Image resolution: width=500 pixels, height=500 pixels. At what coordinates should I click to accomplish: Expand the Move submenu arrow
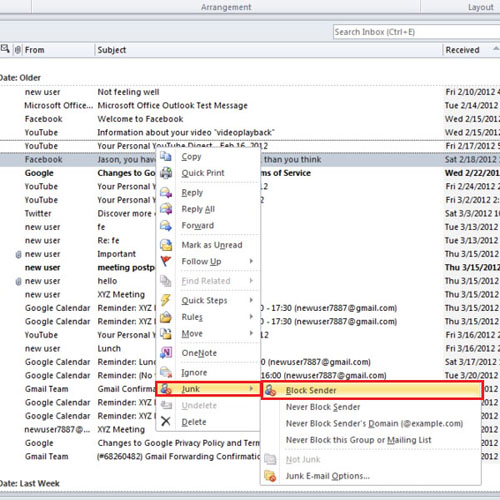tap(251, 333)
